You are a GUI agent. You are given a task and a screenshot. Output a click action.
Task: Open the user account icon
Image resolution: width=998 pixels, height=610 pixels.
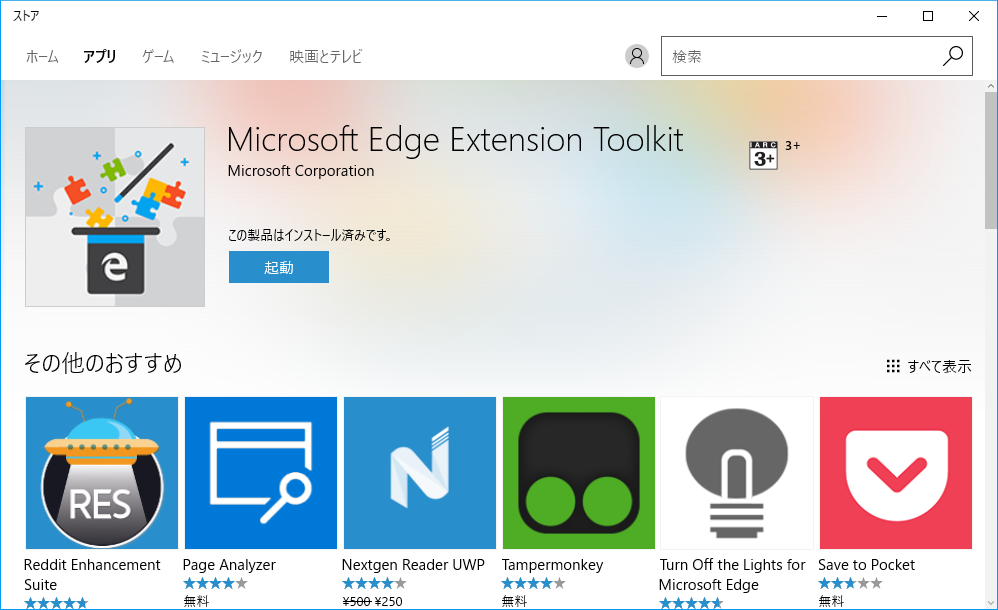tap(636, 56)
